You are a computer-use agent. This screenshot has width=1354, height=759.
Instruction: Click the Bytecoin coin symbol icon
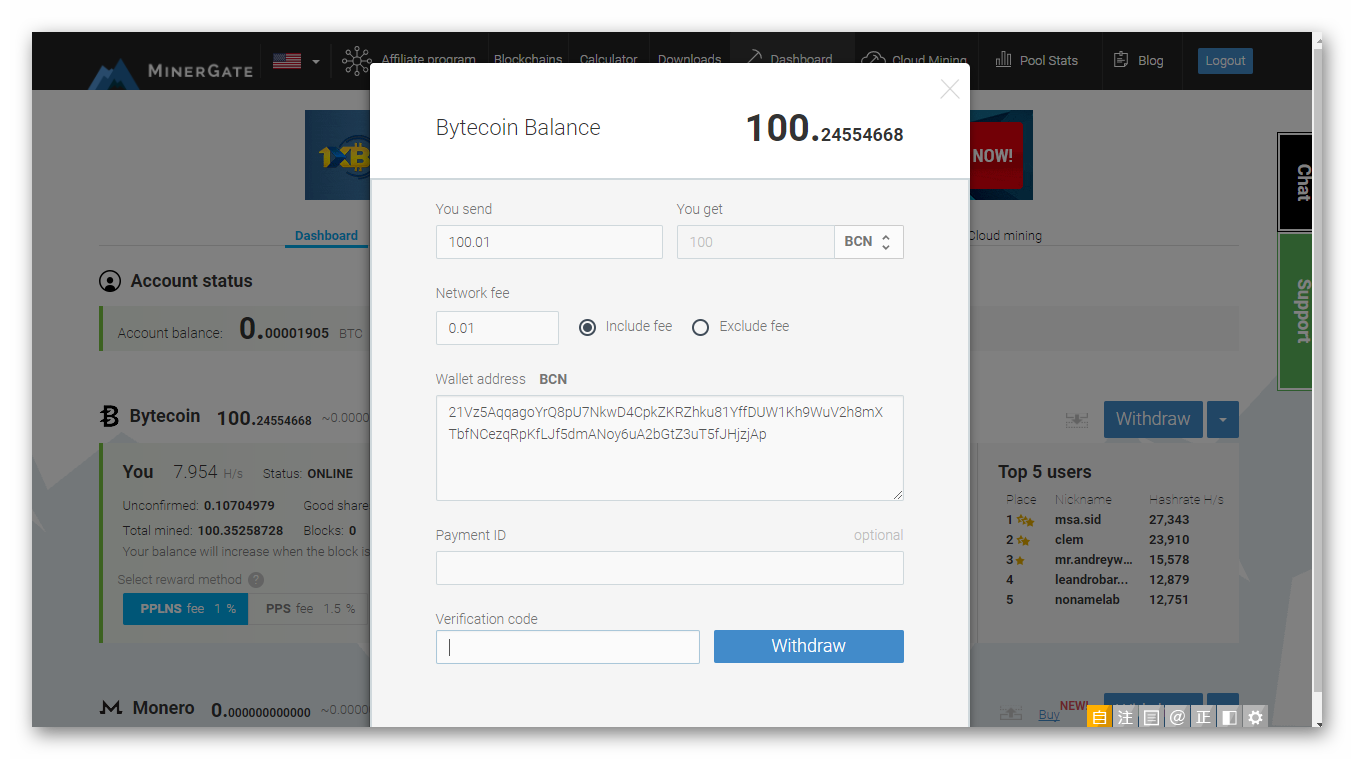pyautogui.click(x=110, y=416)
